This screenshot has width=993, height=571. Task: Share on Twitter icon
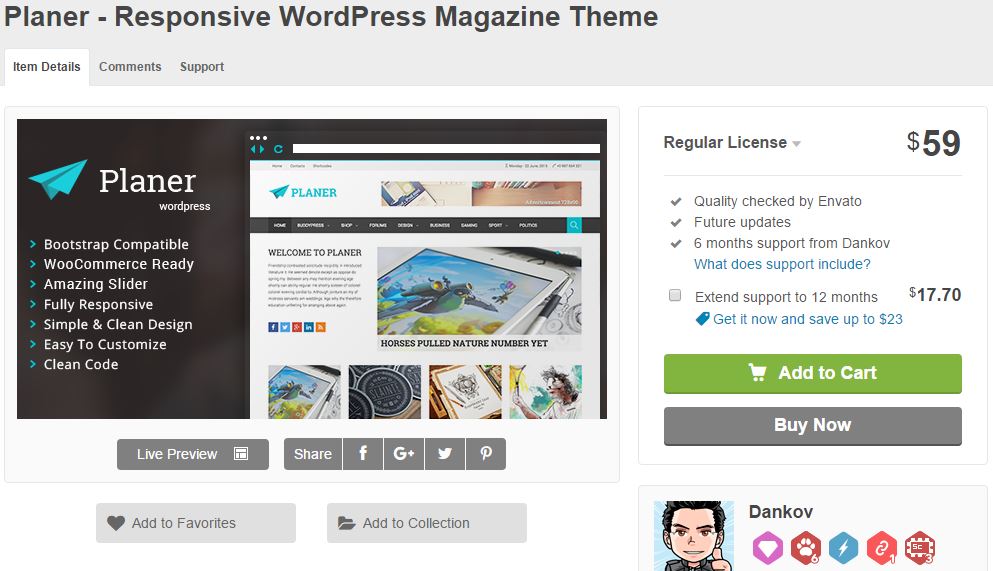[445, 454]
